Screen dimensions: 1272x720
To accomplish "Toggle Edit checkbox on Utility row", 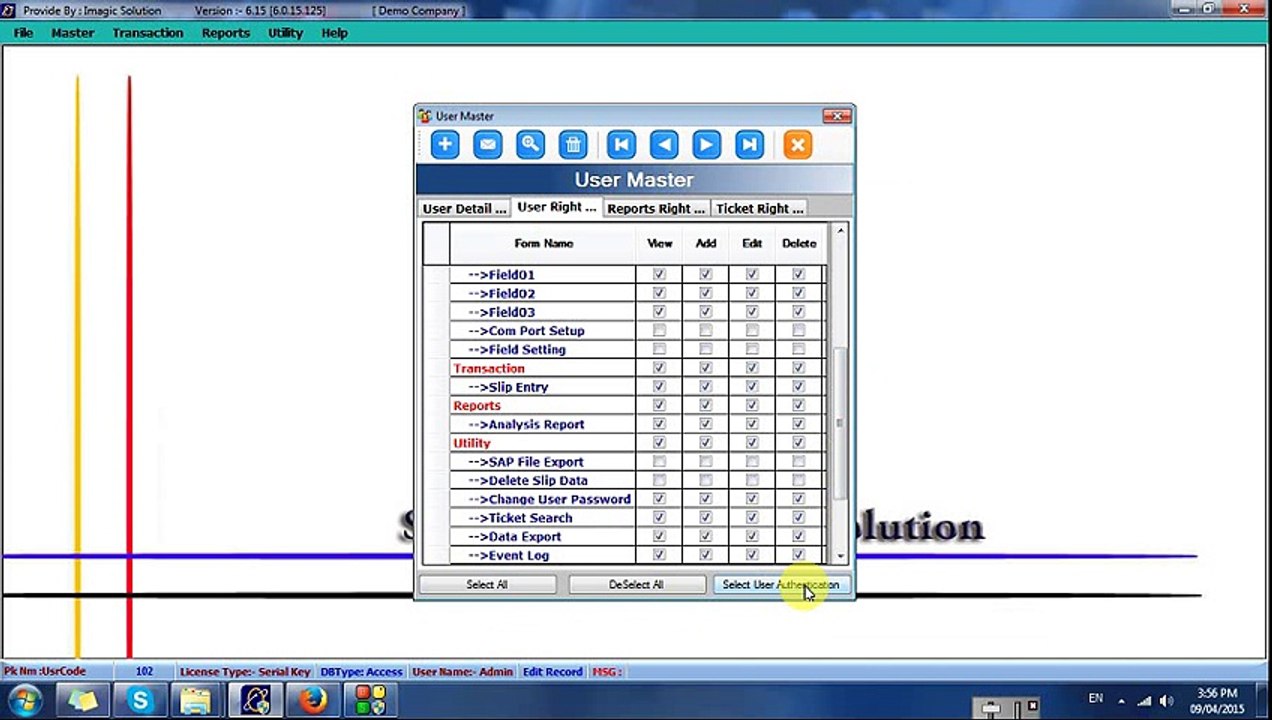I will click(x=752, y=443).
